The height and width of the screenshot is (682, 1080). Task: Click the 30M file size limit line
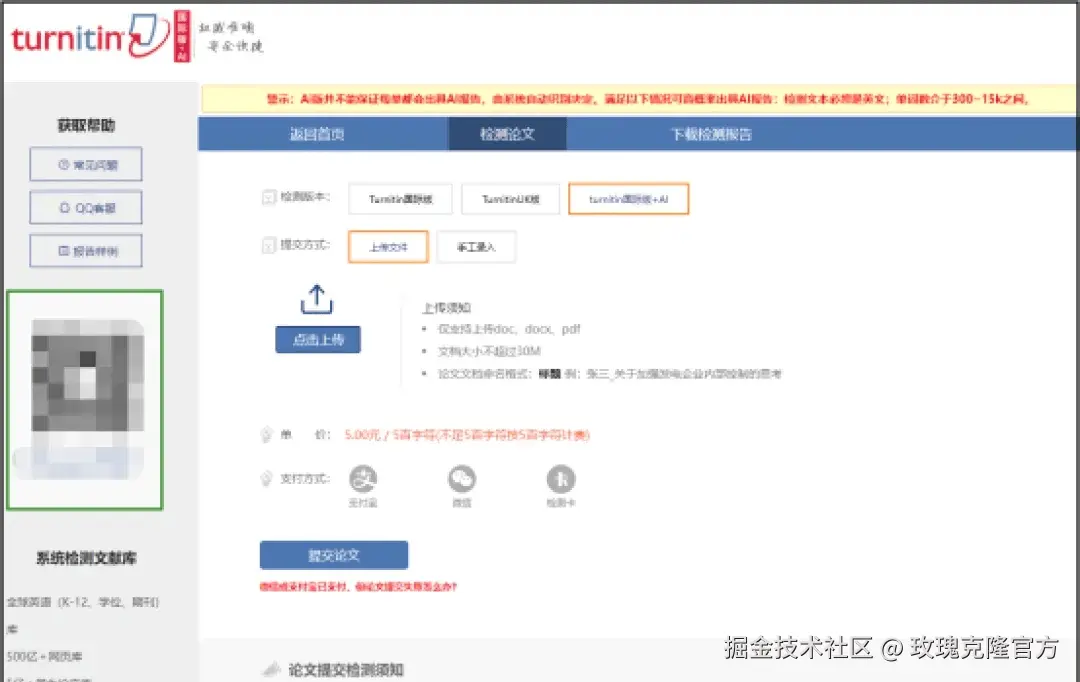pos(489,351)
